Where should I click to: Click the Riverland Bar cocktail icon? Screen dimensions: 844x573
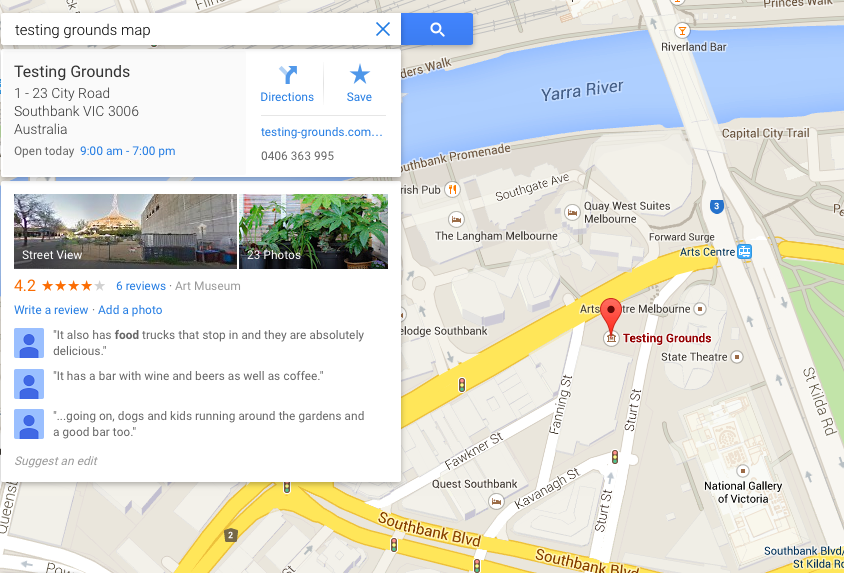[683, 30]
